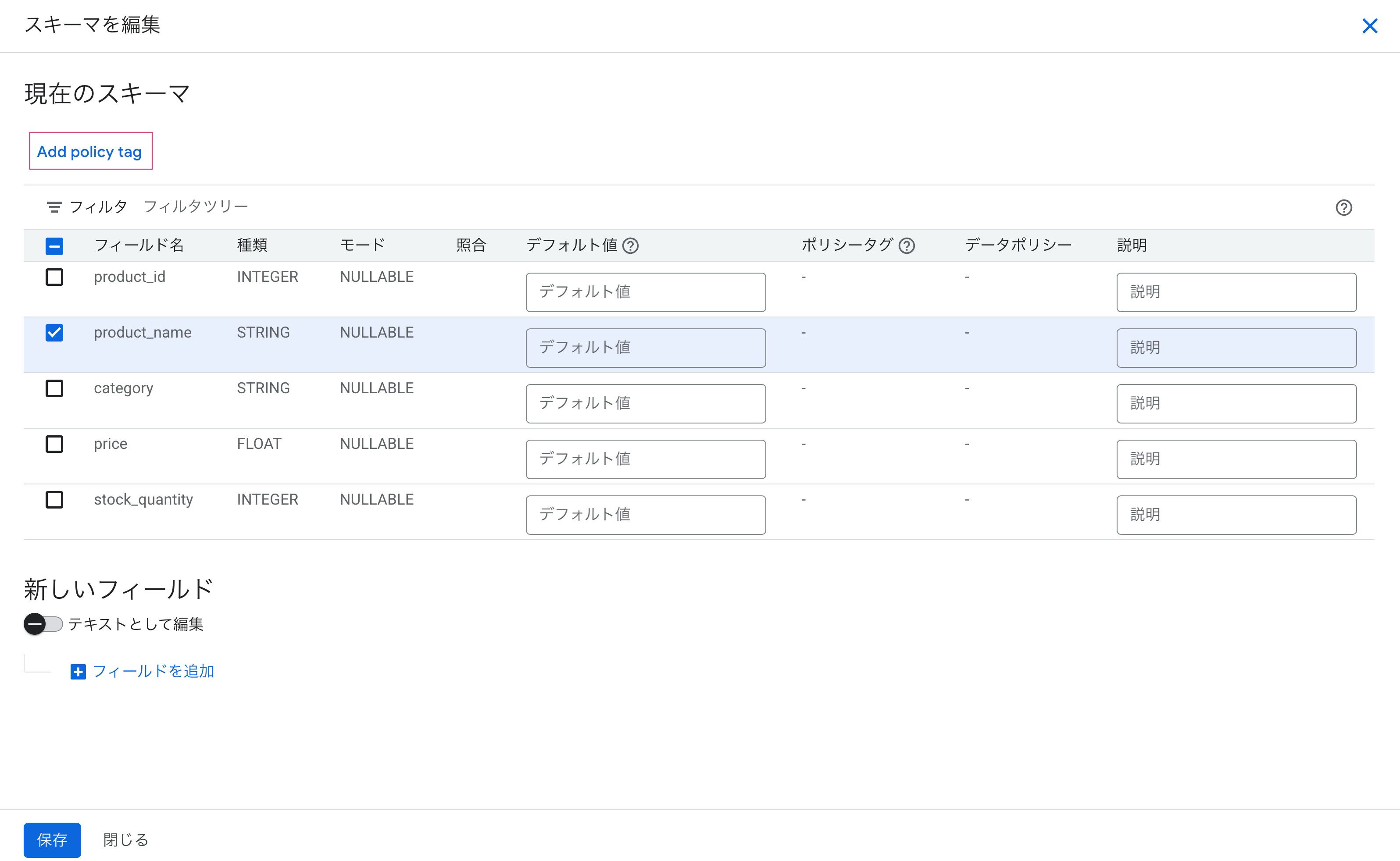Click the filter icon beside フィルタ
The image size is (1400, 861).
pyautogui.click(x=54, y=207)
